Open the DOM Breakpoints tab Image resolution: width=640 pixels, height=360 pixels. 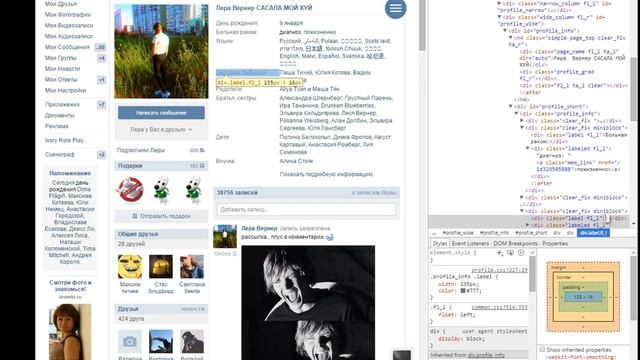coord(516,243)
